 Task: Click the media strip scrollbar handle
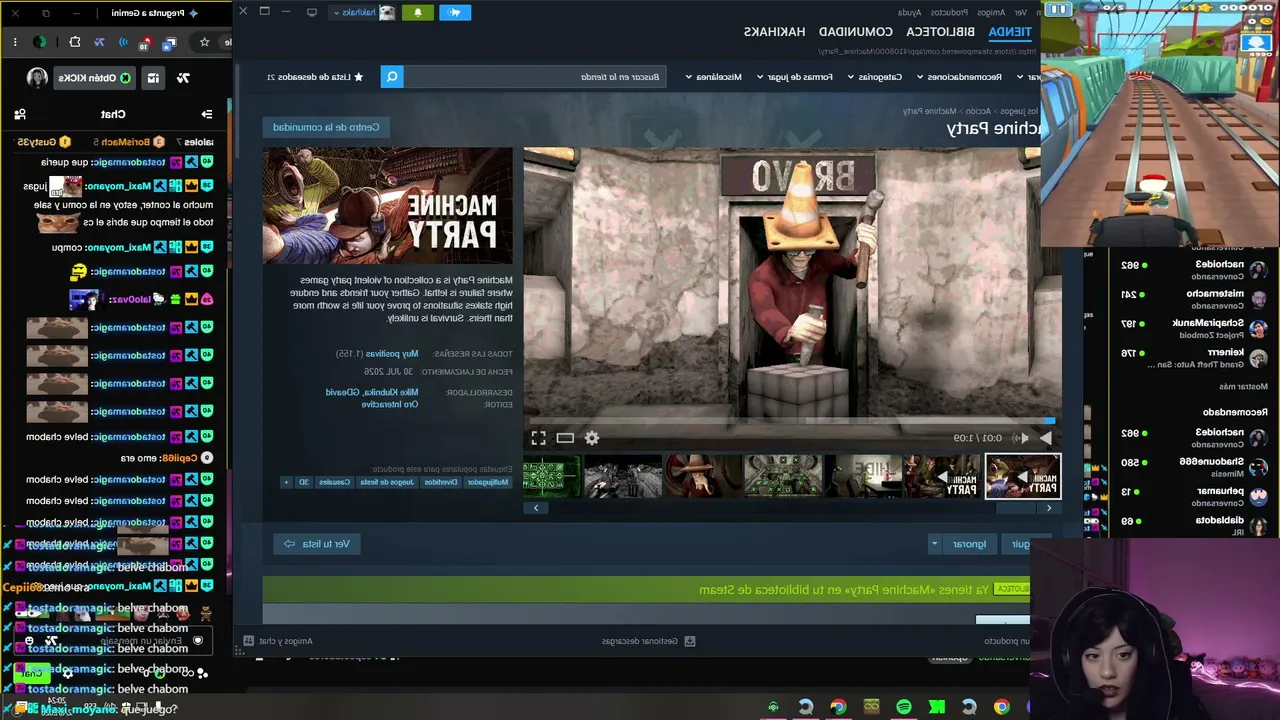click(1017, 508)
